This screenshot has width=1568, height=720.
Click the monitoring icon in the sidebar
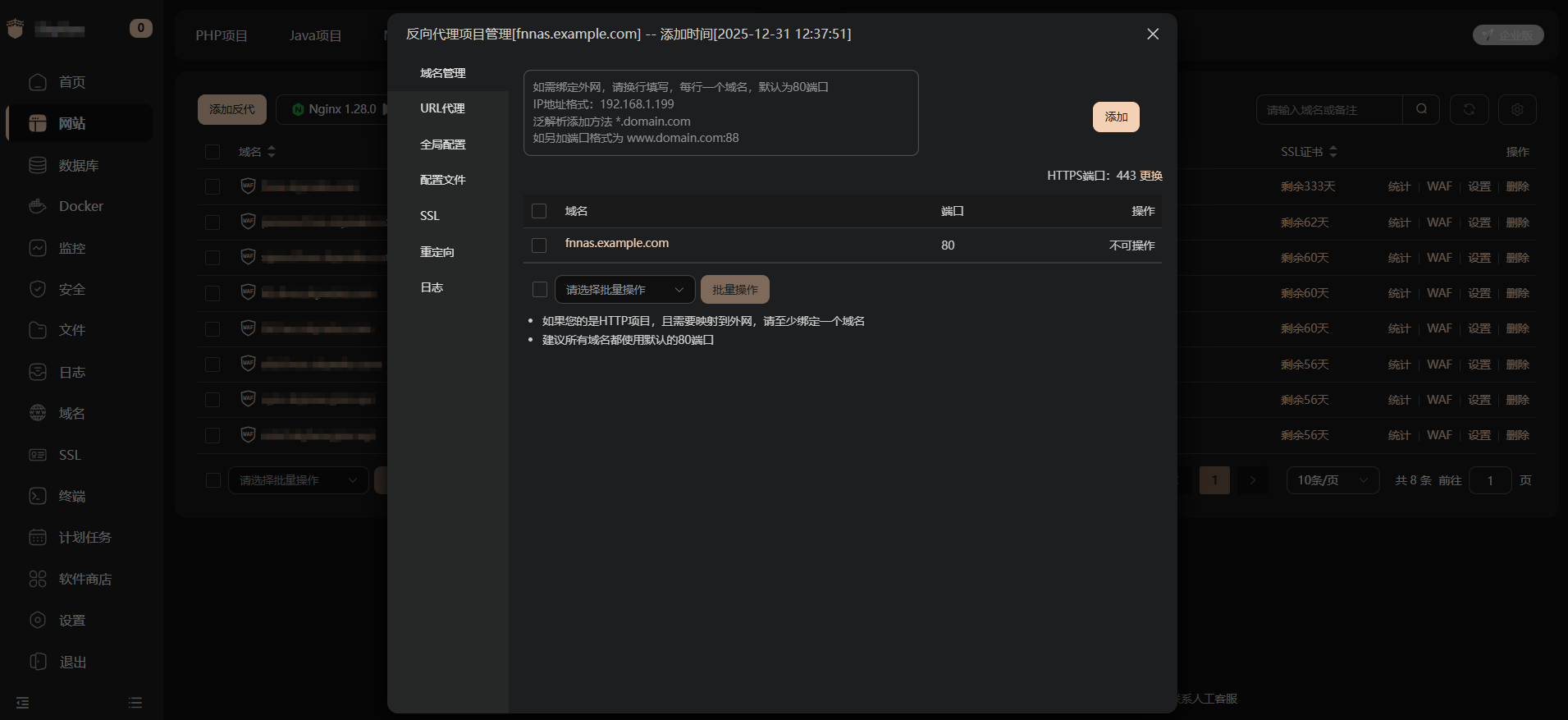tap(38, 248)
